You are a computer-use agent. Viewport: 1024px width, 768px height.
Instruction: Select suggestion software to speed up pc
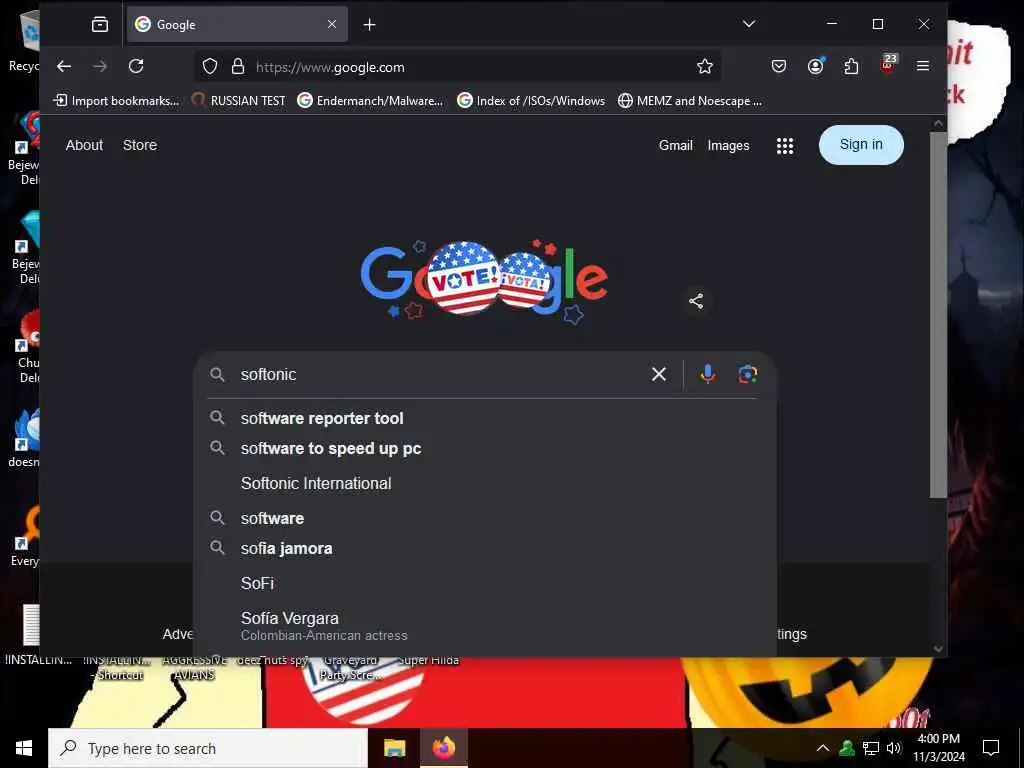pyautogui.click(x=485, y=448)
